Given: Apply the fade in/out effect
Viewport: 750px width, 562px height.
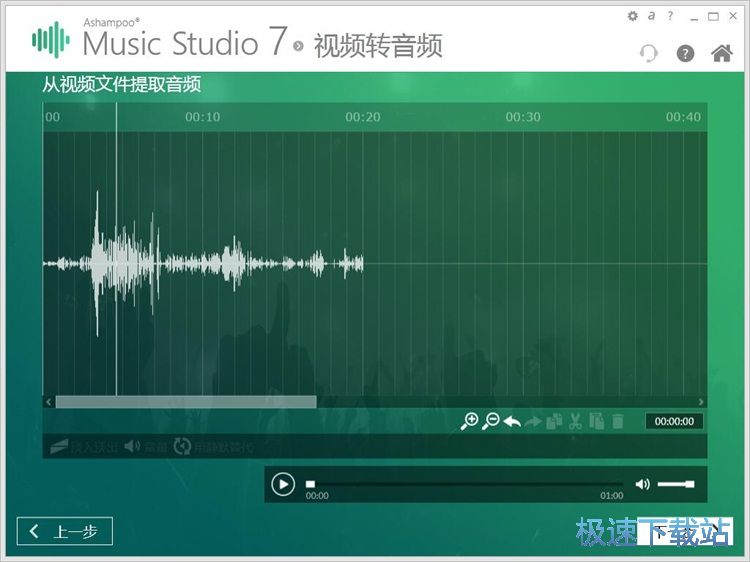Looking at the screenshot, I should point(83,447).
